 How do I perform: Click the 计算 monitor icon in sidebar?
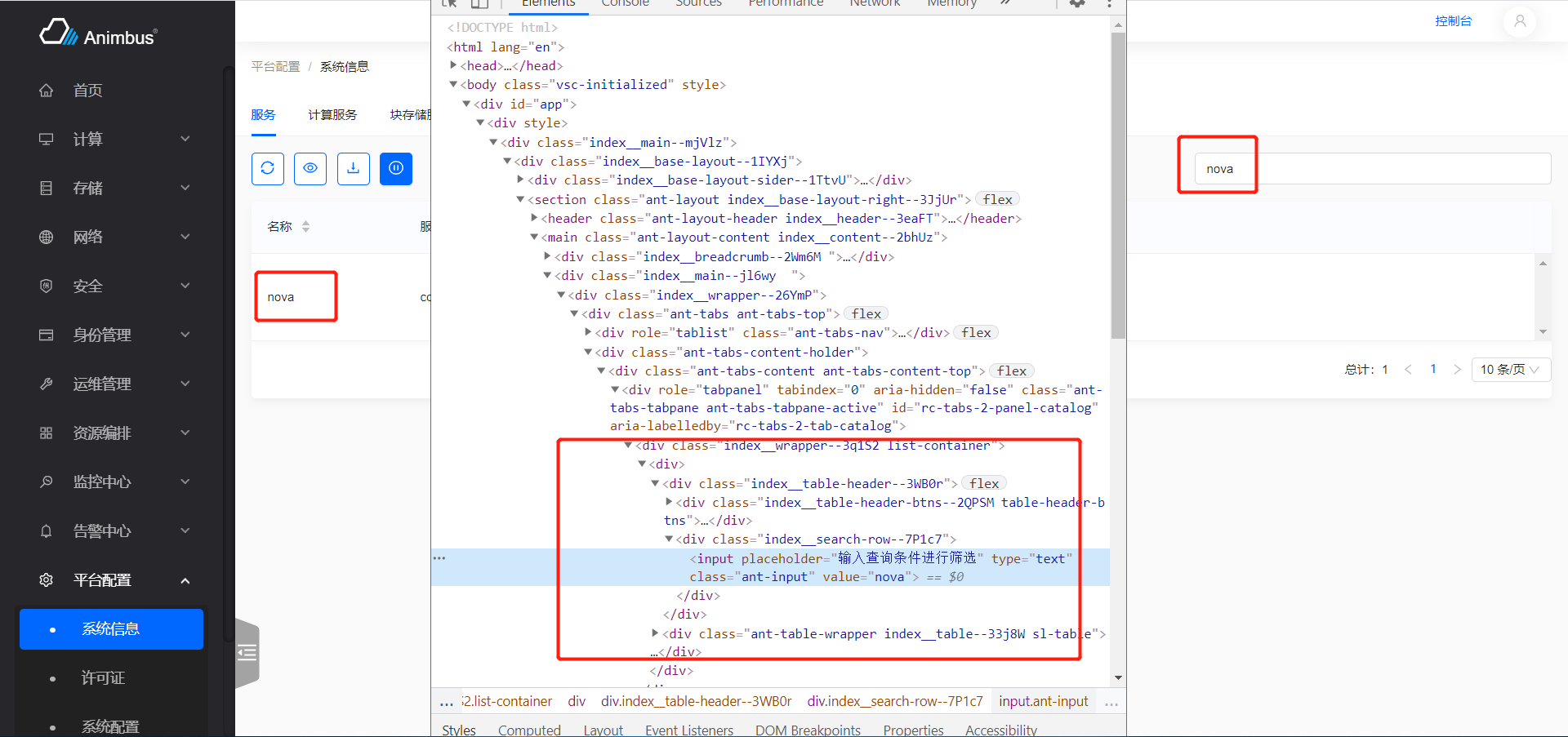pos(47,140)
